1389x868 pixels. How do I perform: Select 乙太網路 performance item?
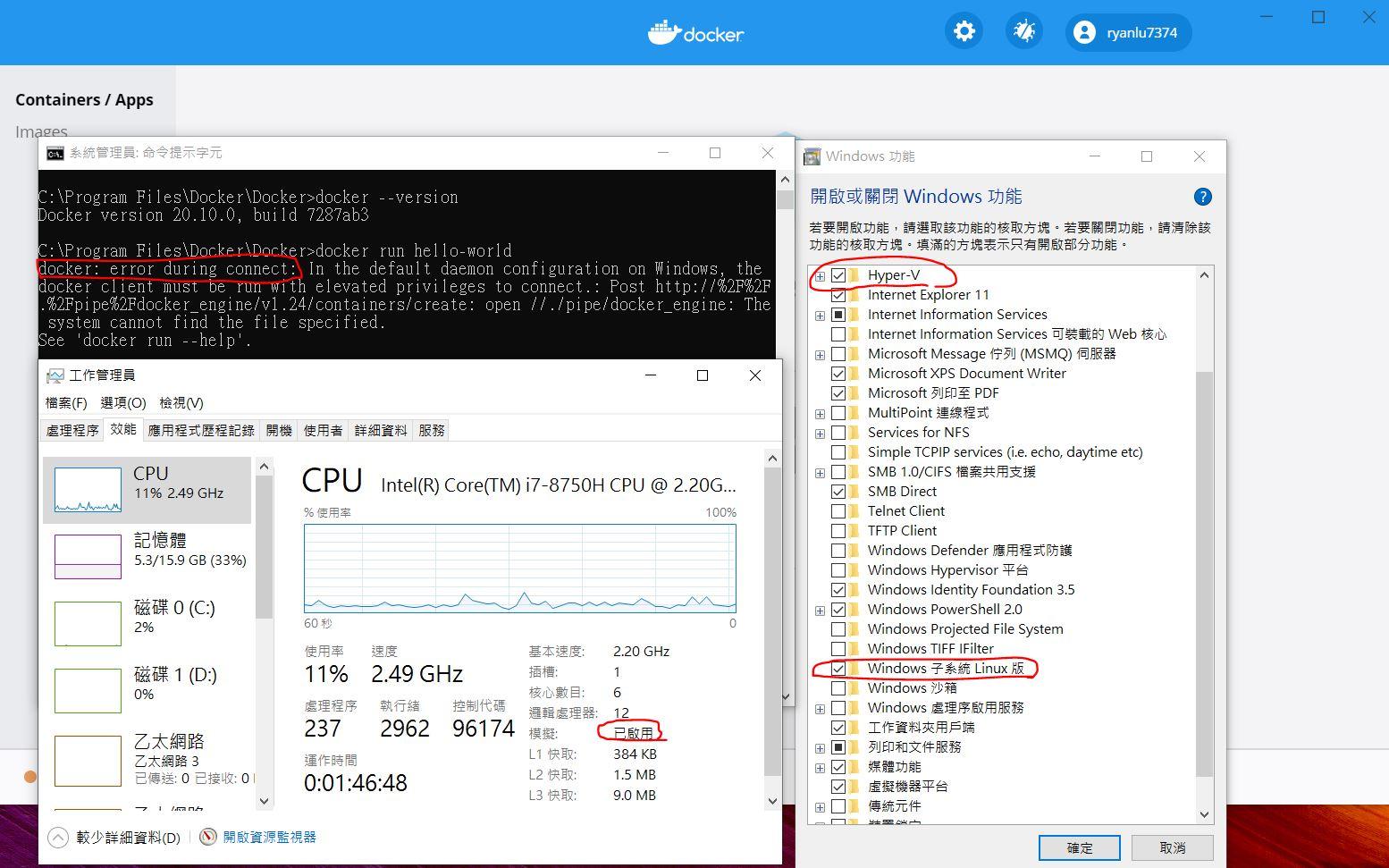tap(149, 759)
